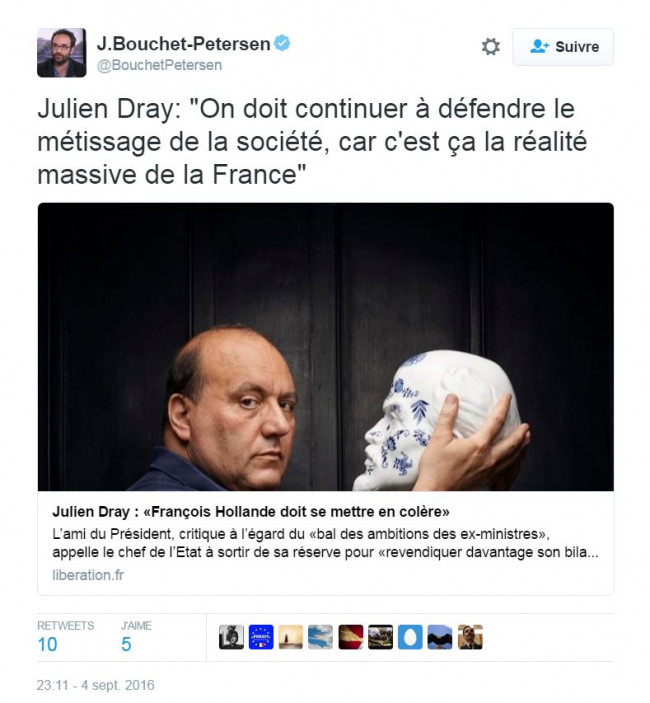Click the Suivre follow button
Image resolution: width=650 pixels, height=703 pixels.
coord(563,47)
